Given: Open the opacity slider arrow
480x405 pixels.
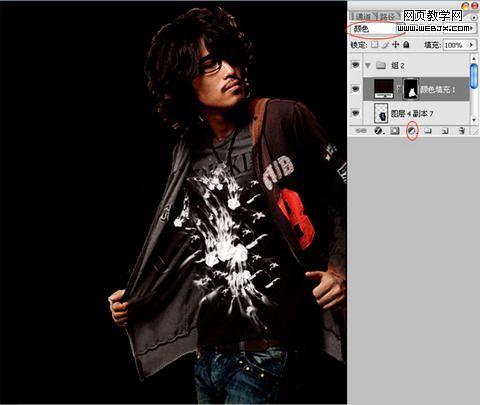Looking at the screenshot, I should [x=471, y=28].
